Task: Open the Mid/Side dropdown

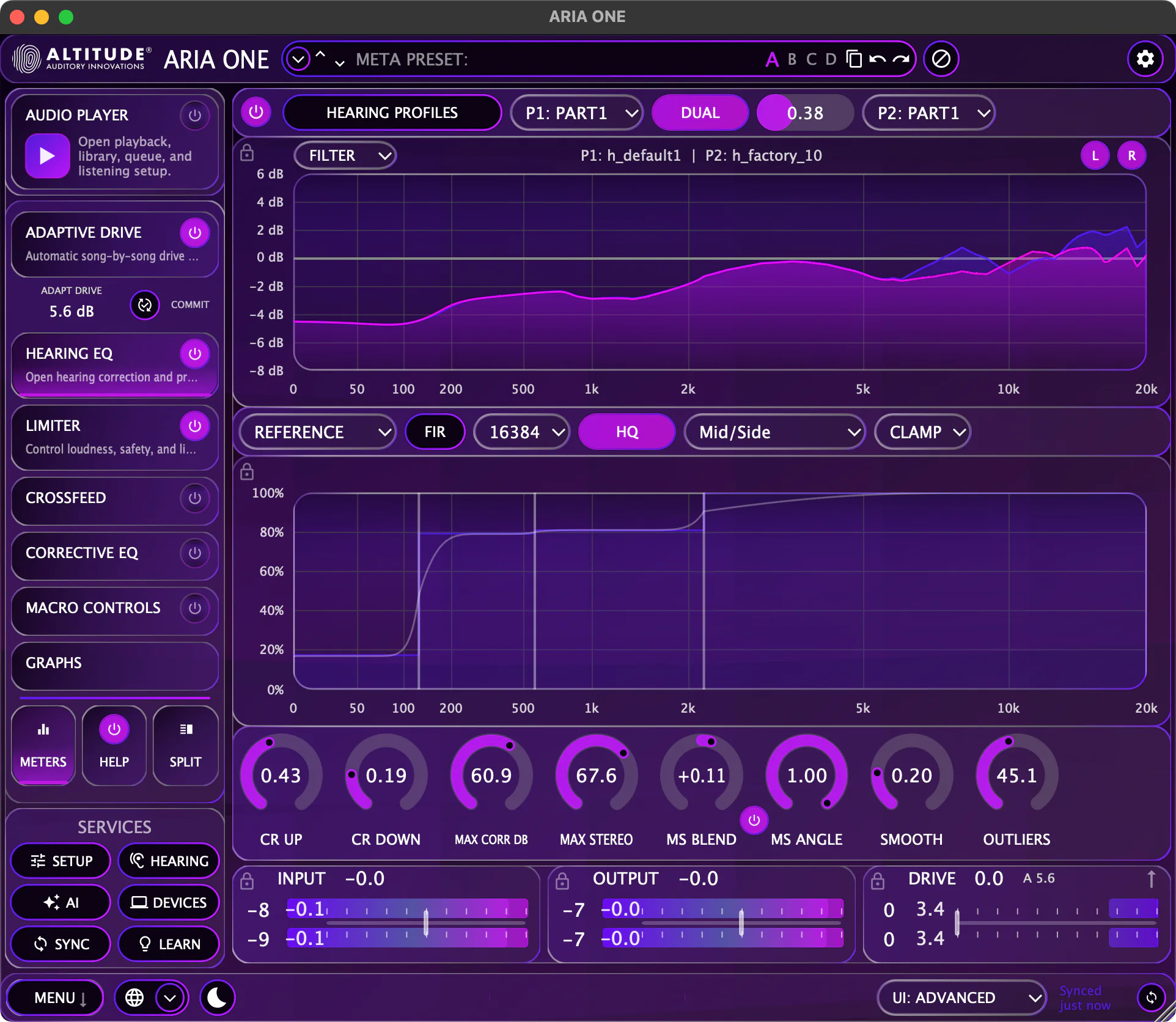Action: pos(775,432)
